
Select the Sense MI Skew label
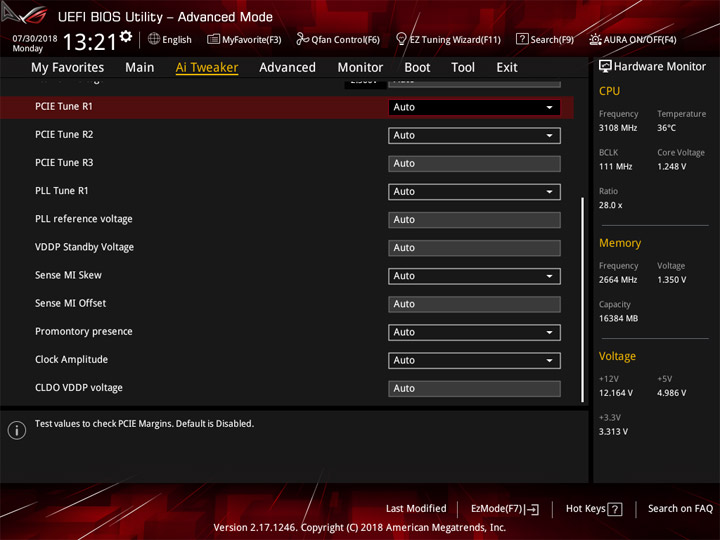tap(68, 275)
